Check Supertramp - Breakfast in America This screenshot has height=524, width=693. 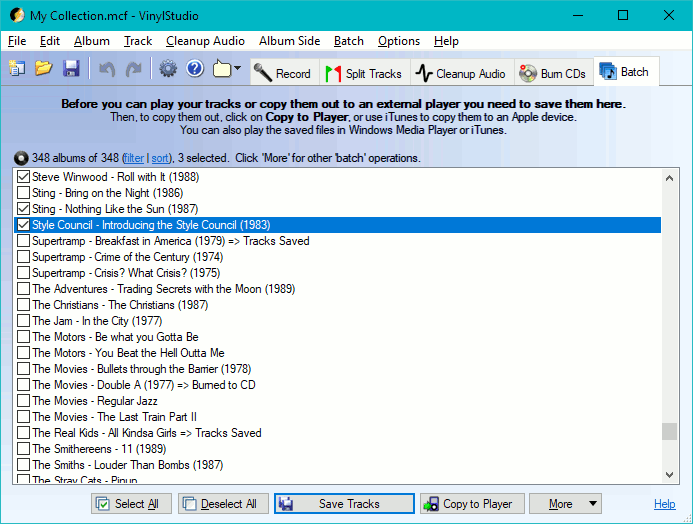tap(23, 241)
